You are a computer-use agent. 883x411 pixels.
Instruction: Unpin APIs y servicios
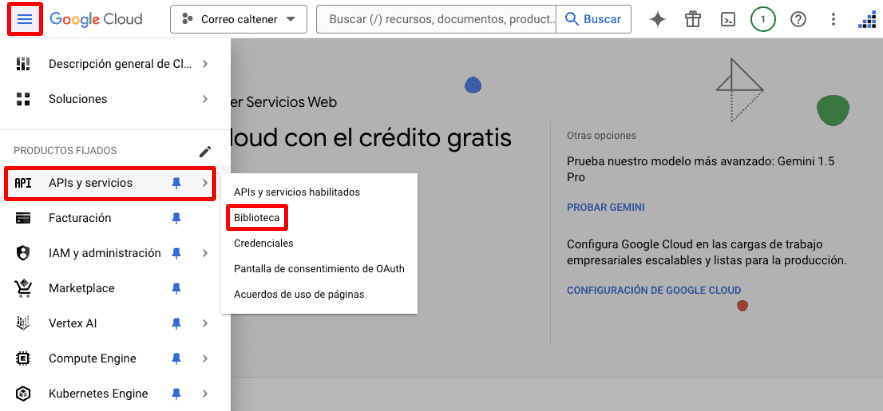[x=176, y=183]
